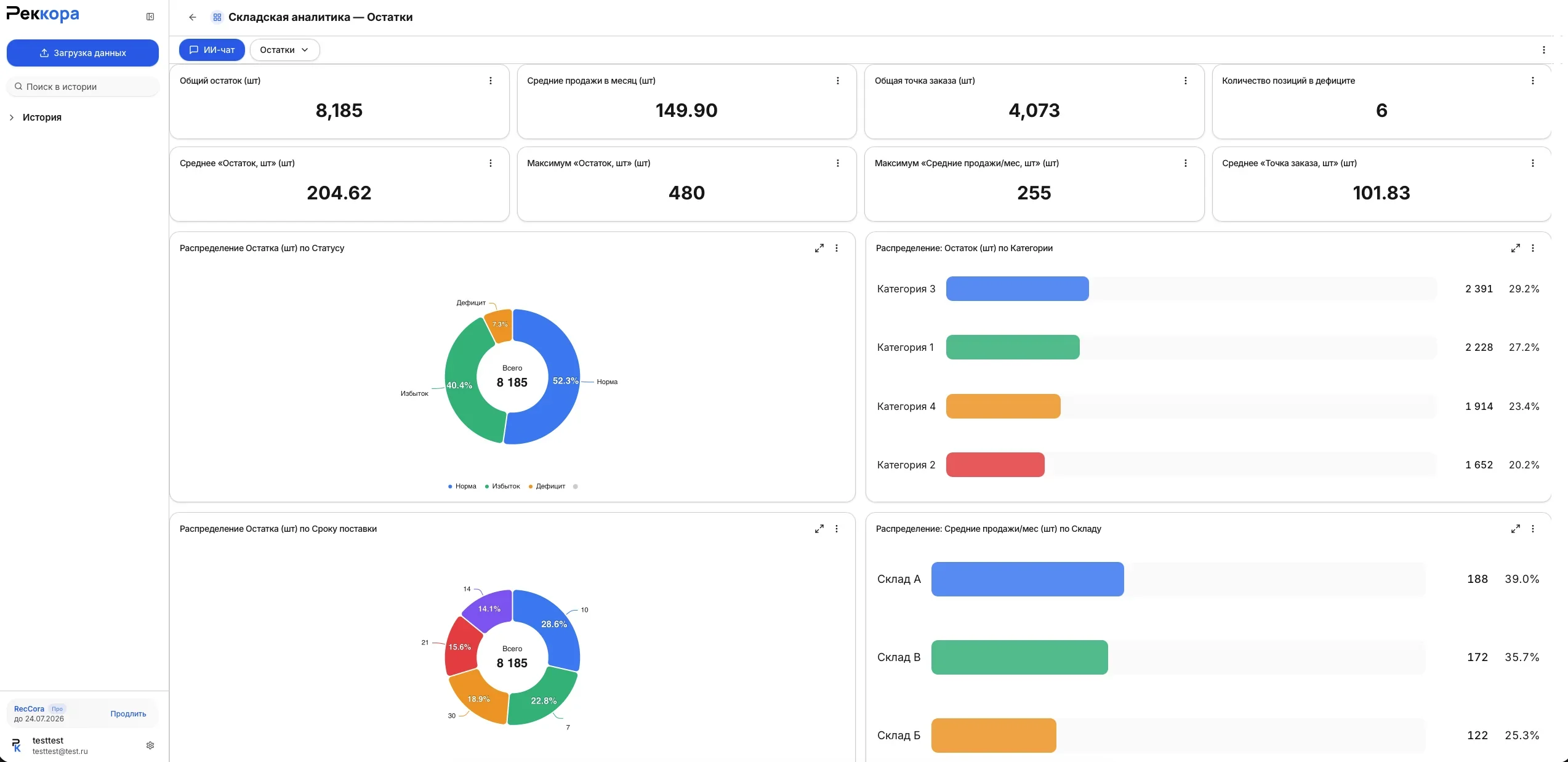Open the page-level three-dot menu
The image size is (1568, 762).
coord(1543,50)
